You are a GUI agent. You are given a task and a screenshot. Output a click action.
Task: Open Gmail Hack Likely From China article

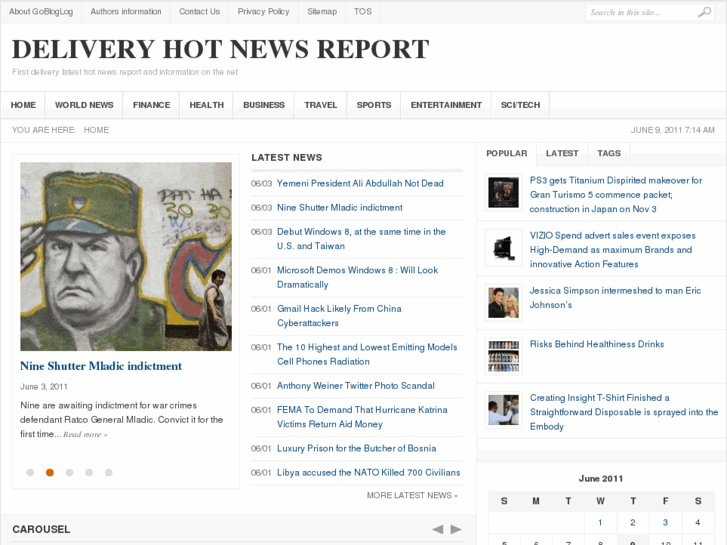339,315
